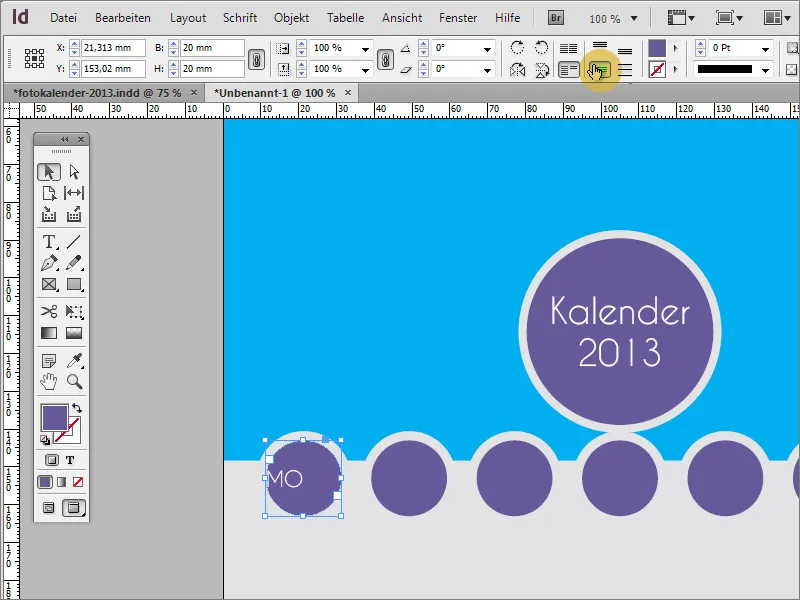Pick the Scissors tool

point(50,309)
